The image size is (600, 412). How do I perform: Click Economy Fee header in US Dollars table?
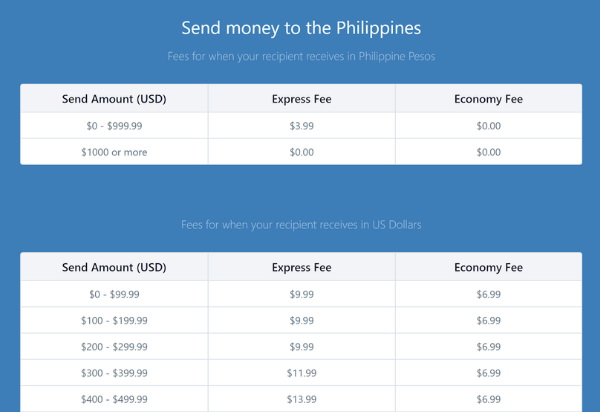pos(488,267)
